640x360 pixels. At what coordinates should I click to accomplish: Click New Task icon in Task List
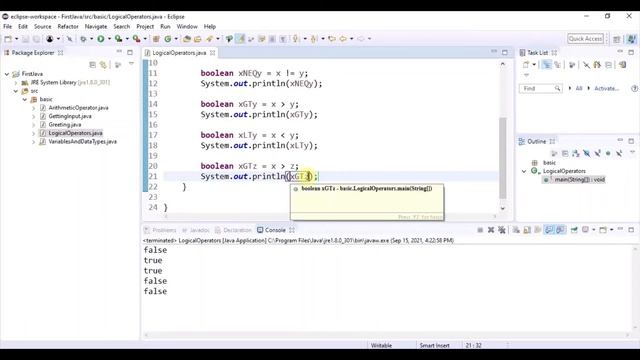[x=526, y=64]
